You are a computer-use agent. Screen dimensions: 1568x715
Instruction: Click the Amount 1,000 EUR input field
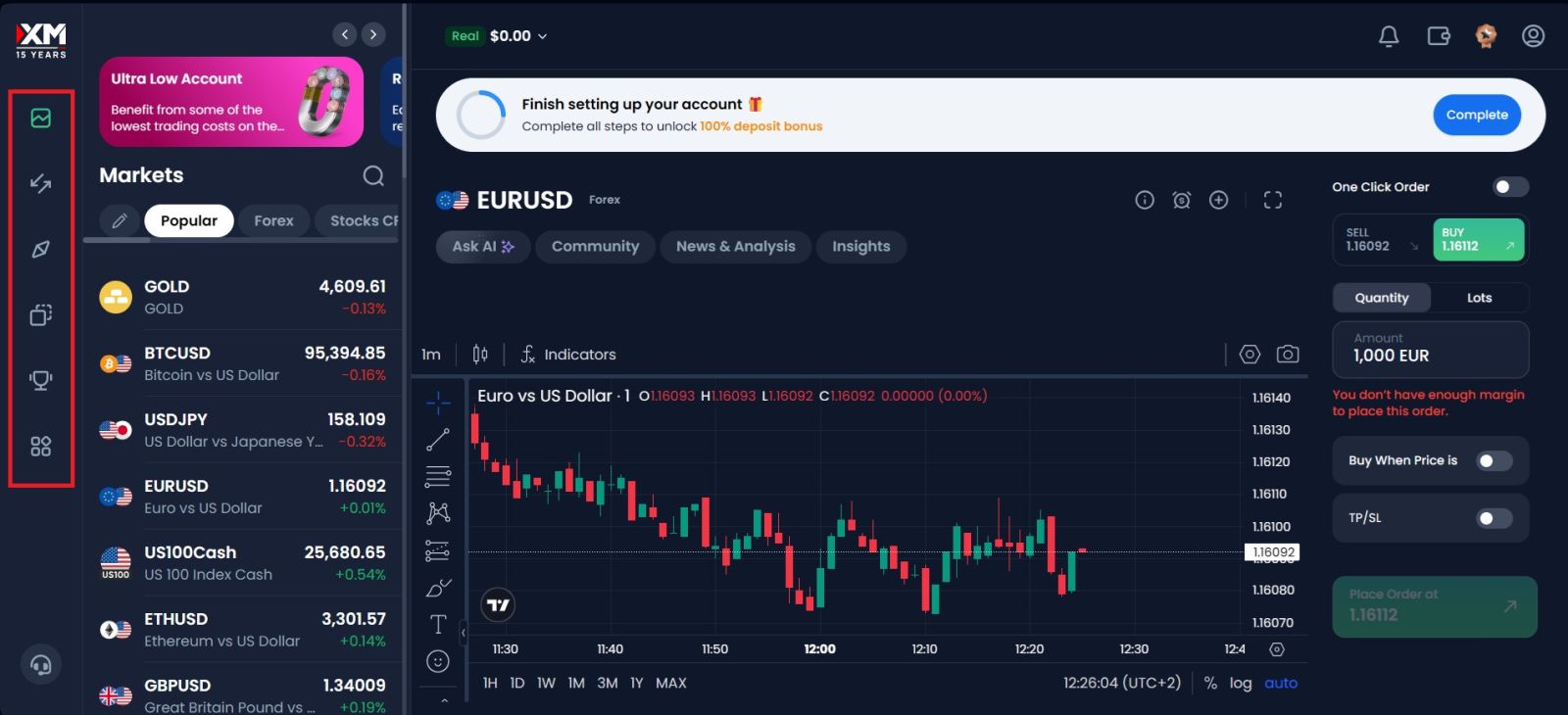[1429, 350]
